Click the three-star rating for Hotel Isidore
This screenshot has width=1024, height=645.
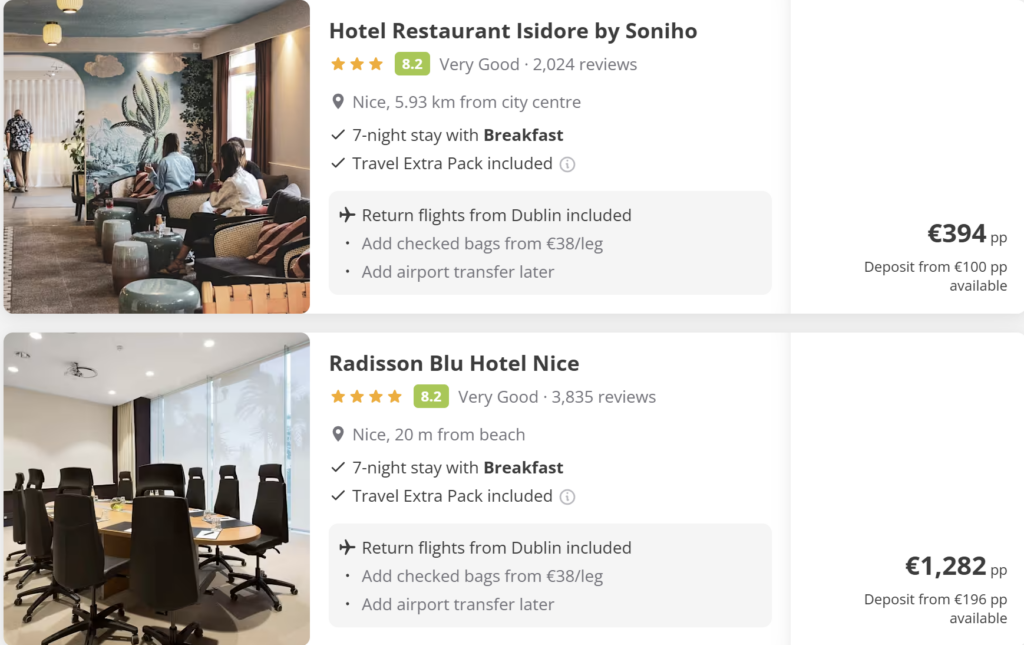(356, 62)
